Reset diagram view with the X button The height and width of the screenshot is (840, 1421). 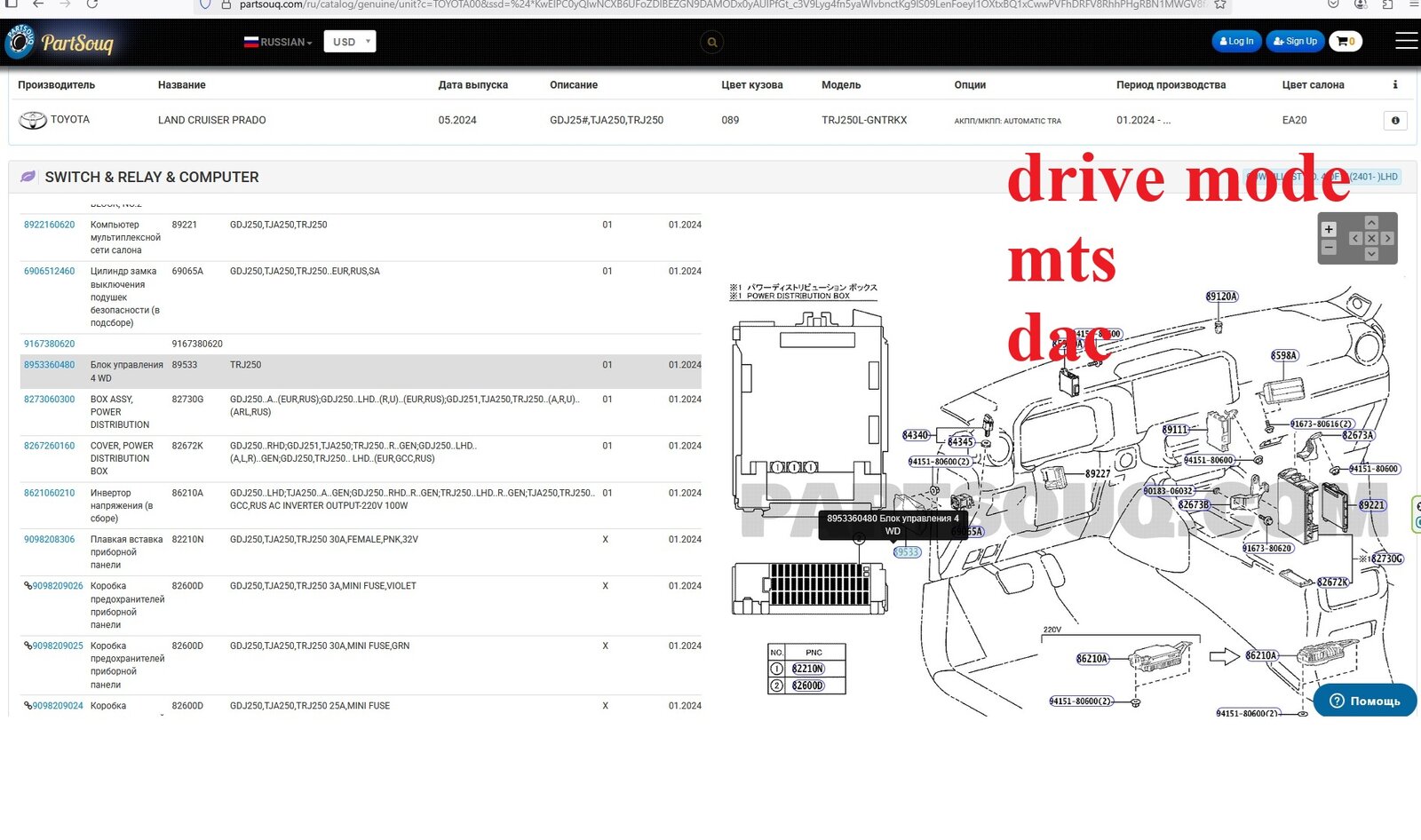[x=1371, y=238]
